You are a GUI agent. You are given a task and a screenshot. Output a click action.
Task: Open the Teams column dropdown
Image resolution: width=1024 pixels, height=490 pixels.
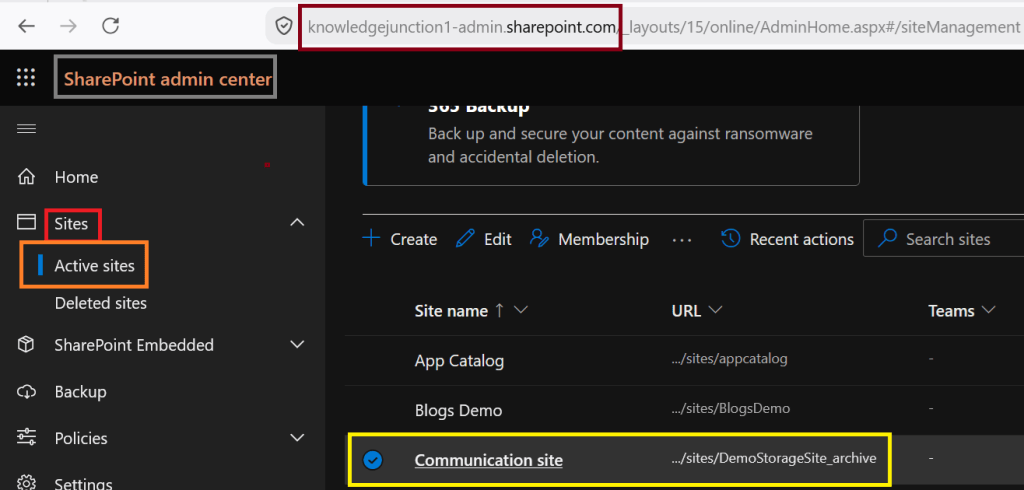(x=988, y=310)
